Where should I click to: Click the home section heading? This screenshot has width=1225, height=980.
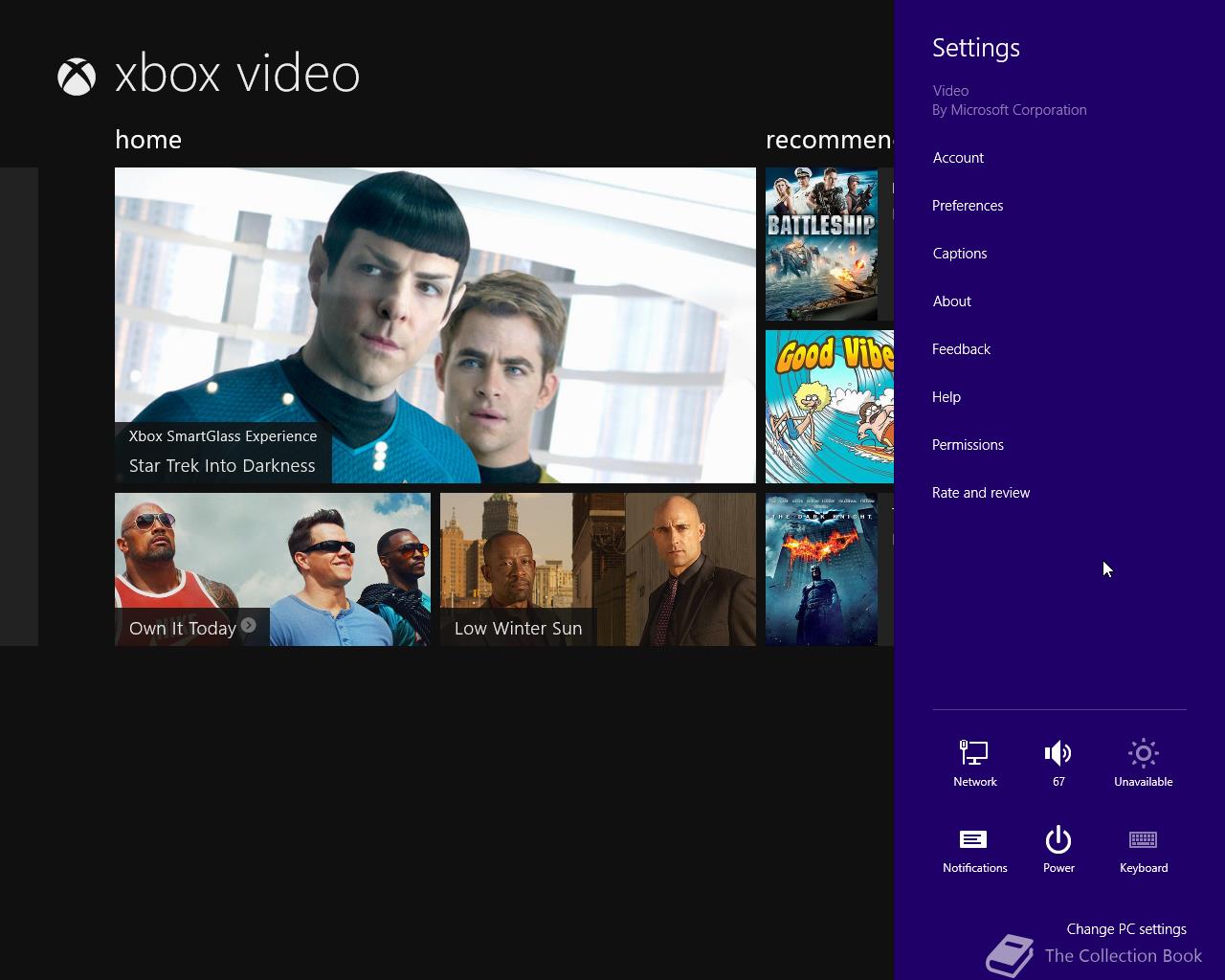click(148, 140)
